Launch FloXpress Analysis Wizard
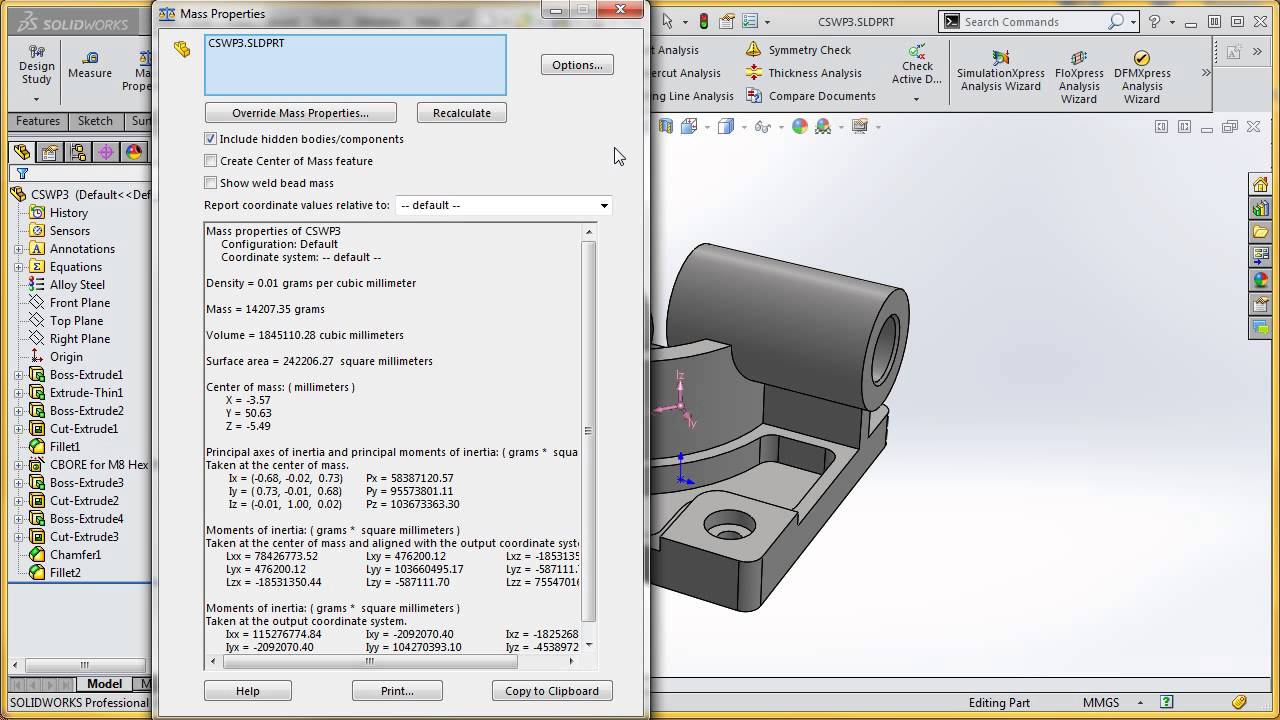 (x=1078, y=75)
